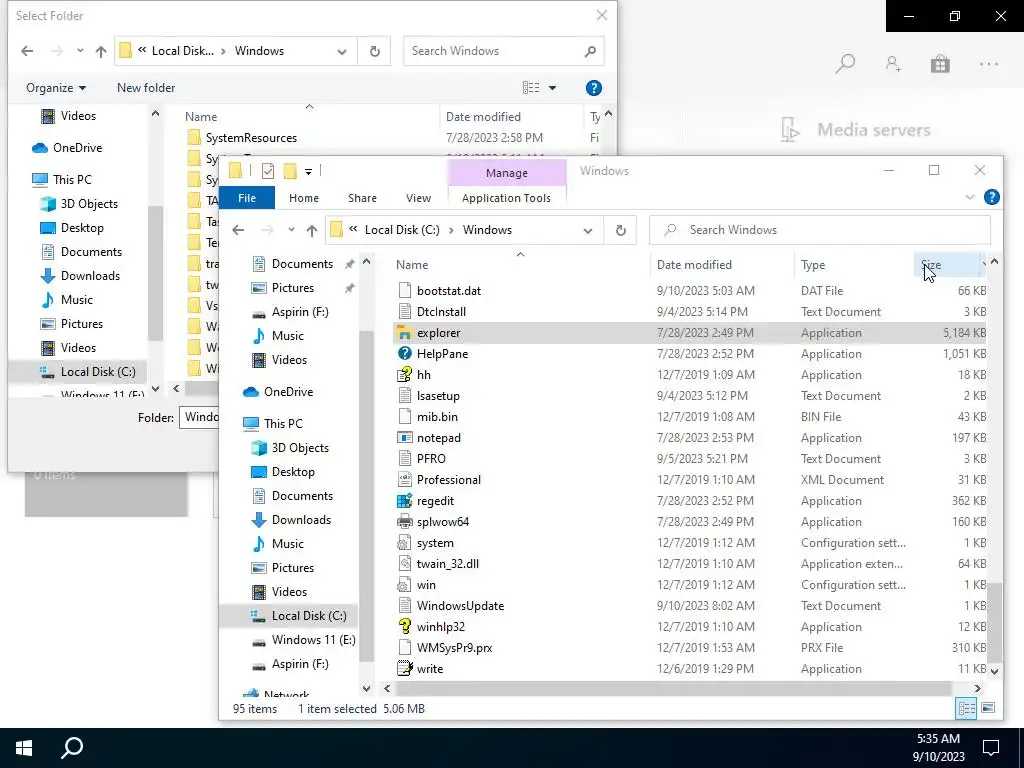Select the hh help application icon

point(405,375)
